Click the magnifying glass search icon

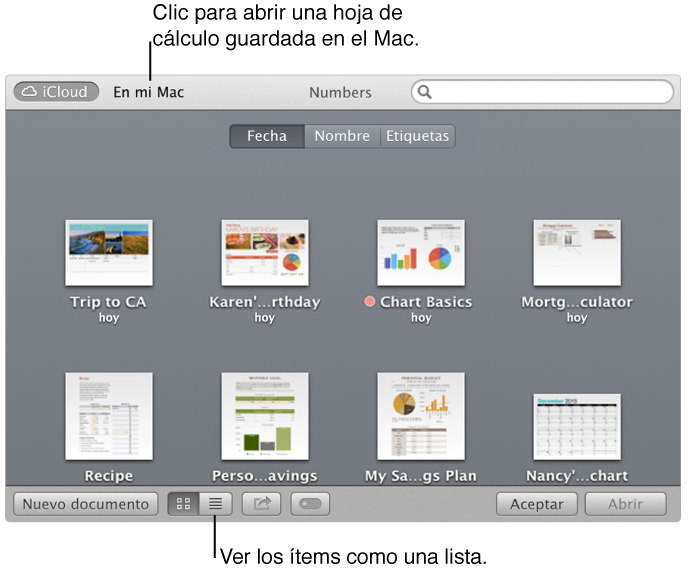click(425, 92)
